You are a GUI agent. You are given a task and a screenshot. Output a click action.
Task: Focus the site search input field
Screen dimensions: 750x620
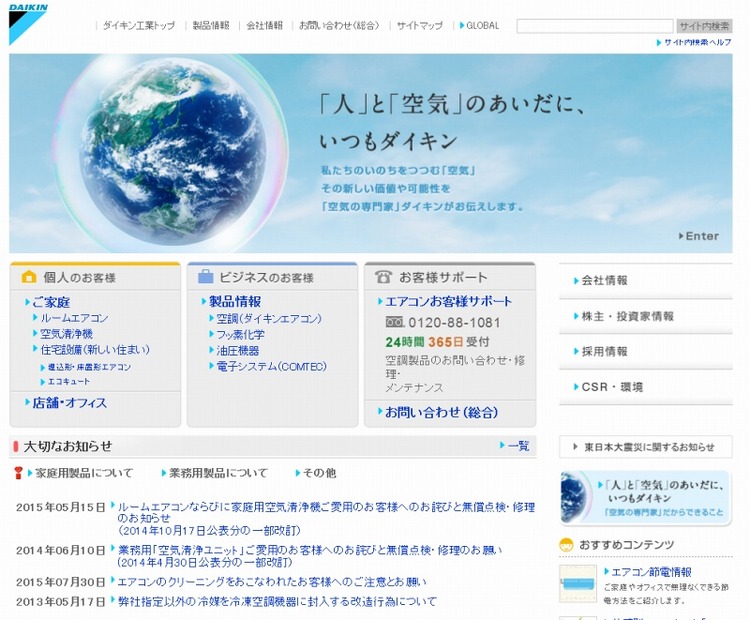pyautogui.click(x=595, y=26)
